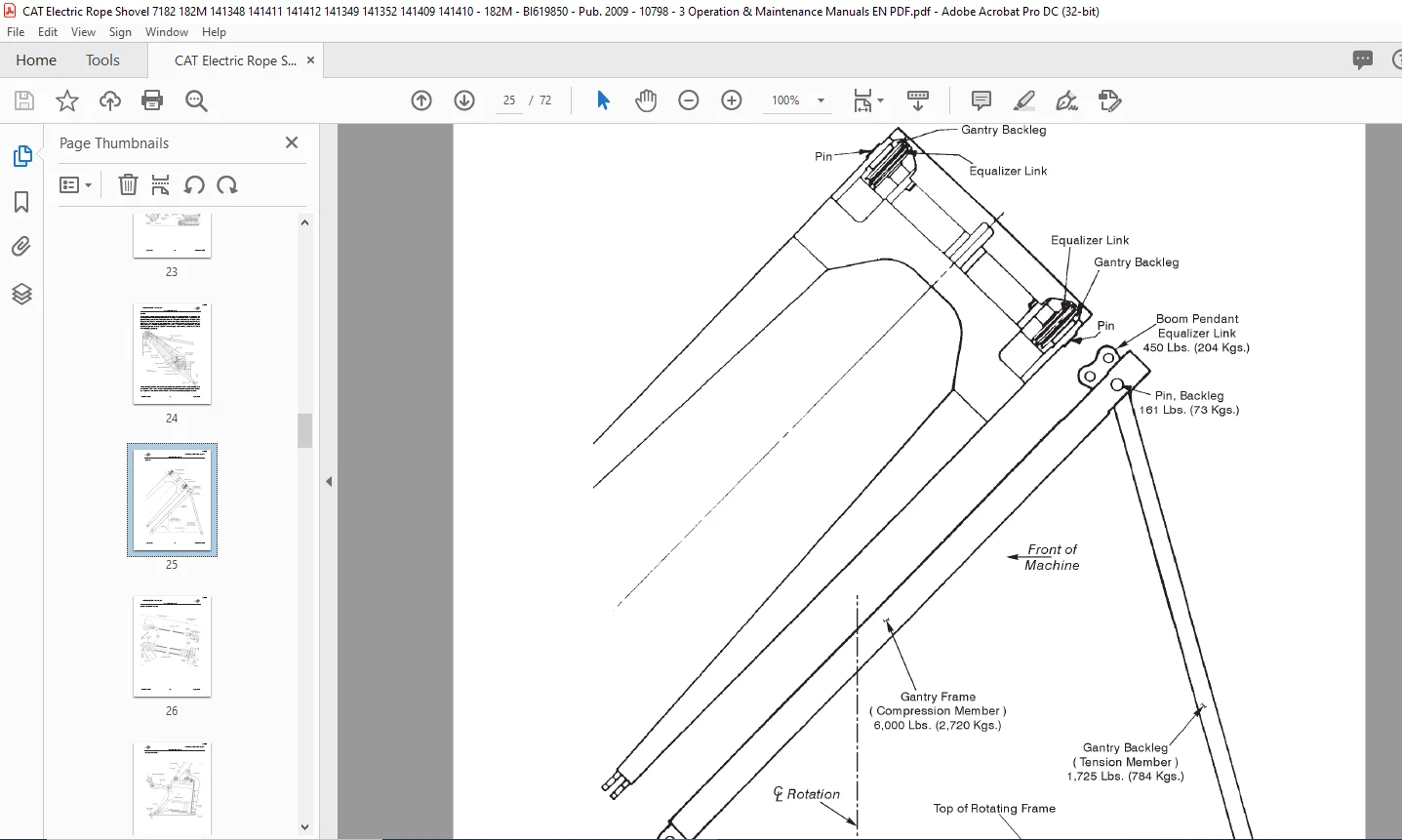
Task: Delete selected page trash icon
Action: tap(128, 184)
